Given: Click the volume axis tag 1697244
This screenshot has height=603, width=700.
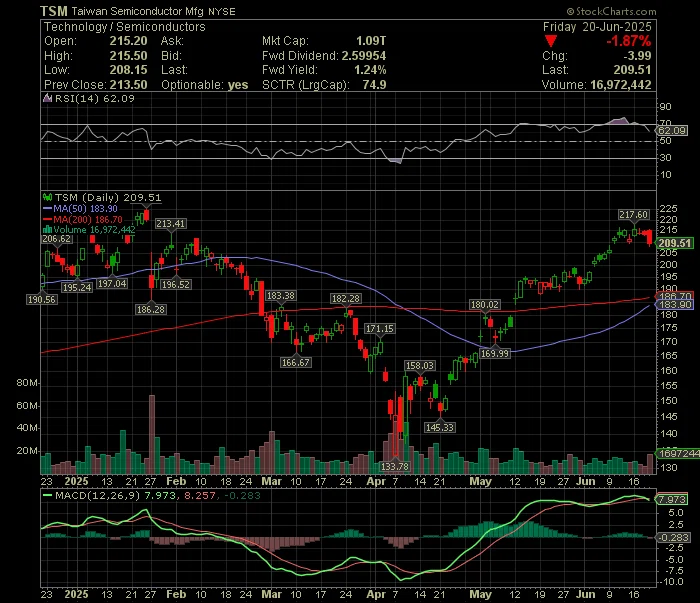Looking at the screenshot, I should [678, 453].
